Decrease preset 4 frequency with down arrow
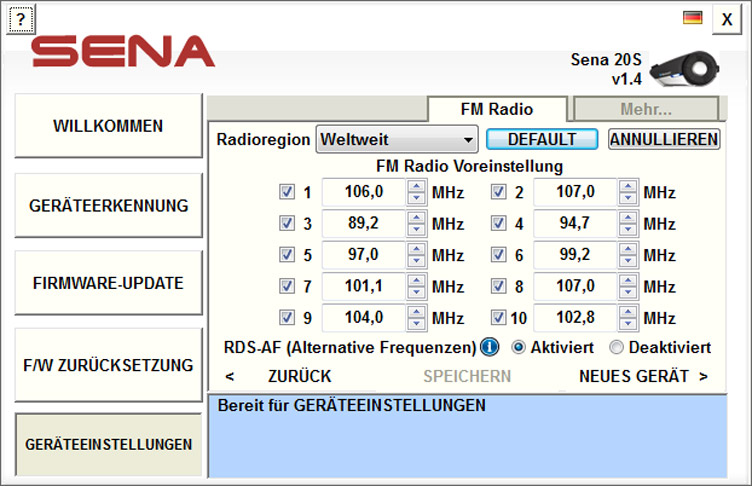This screenshot has width=752, height=486. pyautogui.click(x=628, y=229)
